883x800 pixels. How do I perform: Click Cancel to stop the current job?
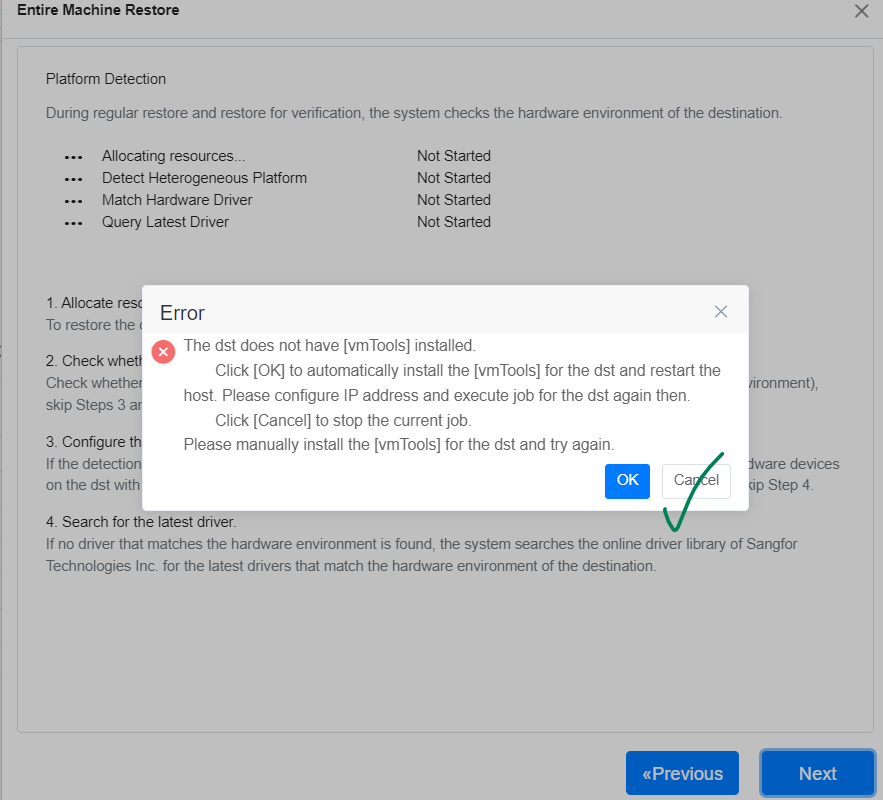click(x=696, y=481)
